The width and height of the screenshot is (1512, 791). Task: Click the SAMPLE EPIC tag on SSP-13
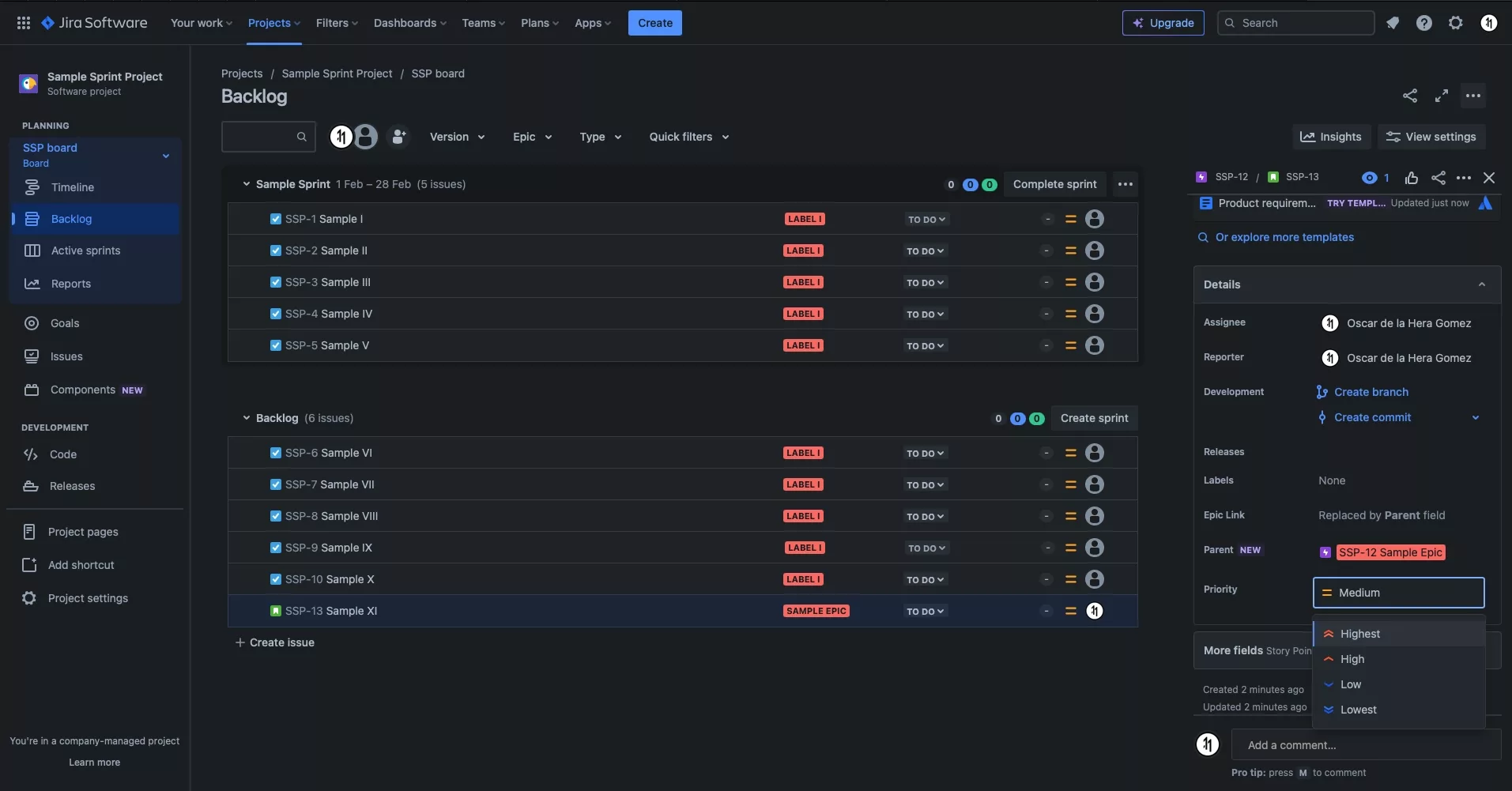pyautogui.click(x=816, y=611)
